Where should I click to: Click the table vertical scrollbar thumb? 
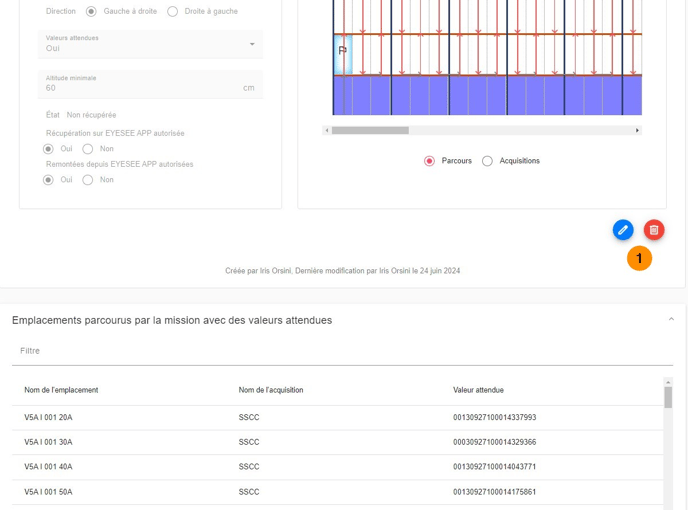click(x=668, y=397)
